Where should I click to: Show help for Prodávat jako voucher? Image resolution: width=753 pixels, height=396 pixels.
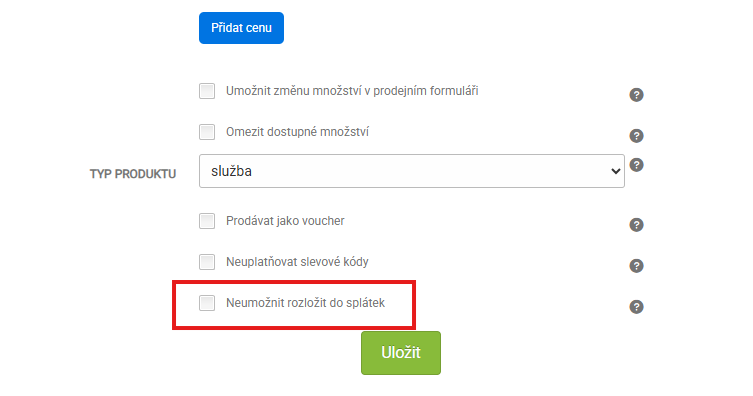pos(636,225)
